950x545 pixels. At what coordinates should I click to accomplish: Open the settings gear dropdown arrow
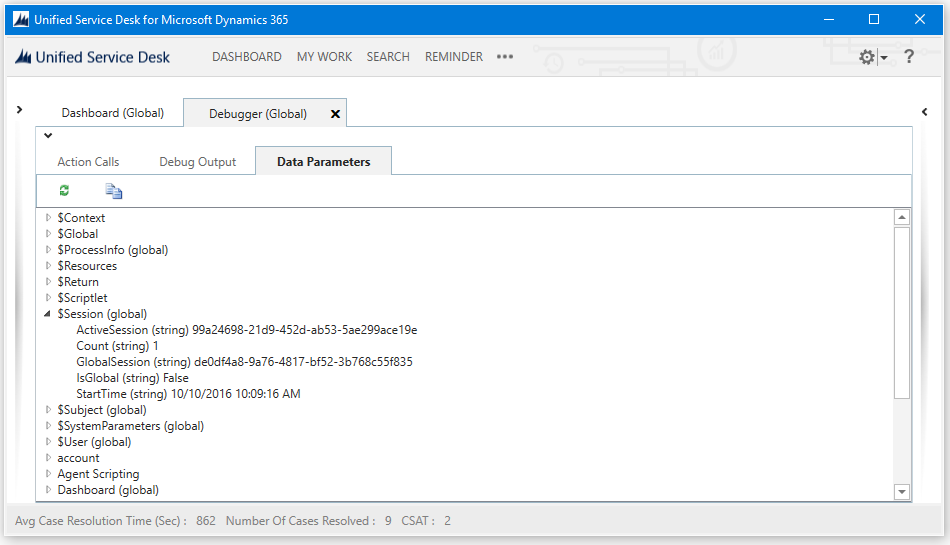884,58
